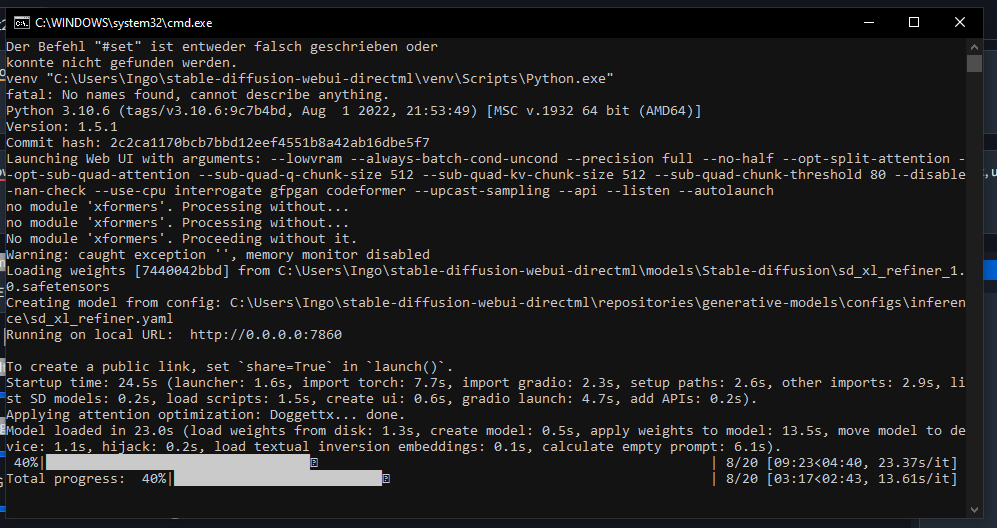Click the vertical scrollbar thumb
Screen dimensions: 997x528
(974, 63)
